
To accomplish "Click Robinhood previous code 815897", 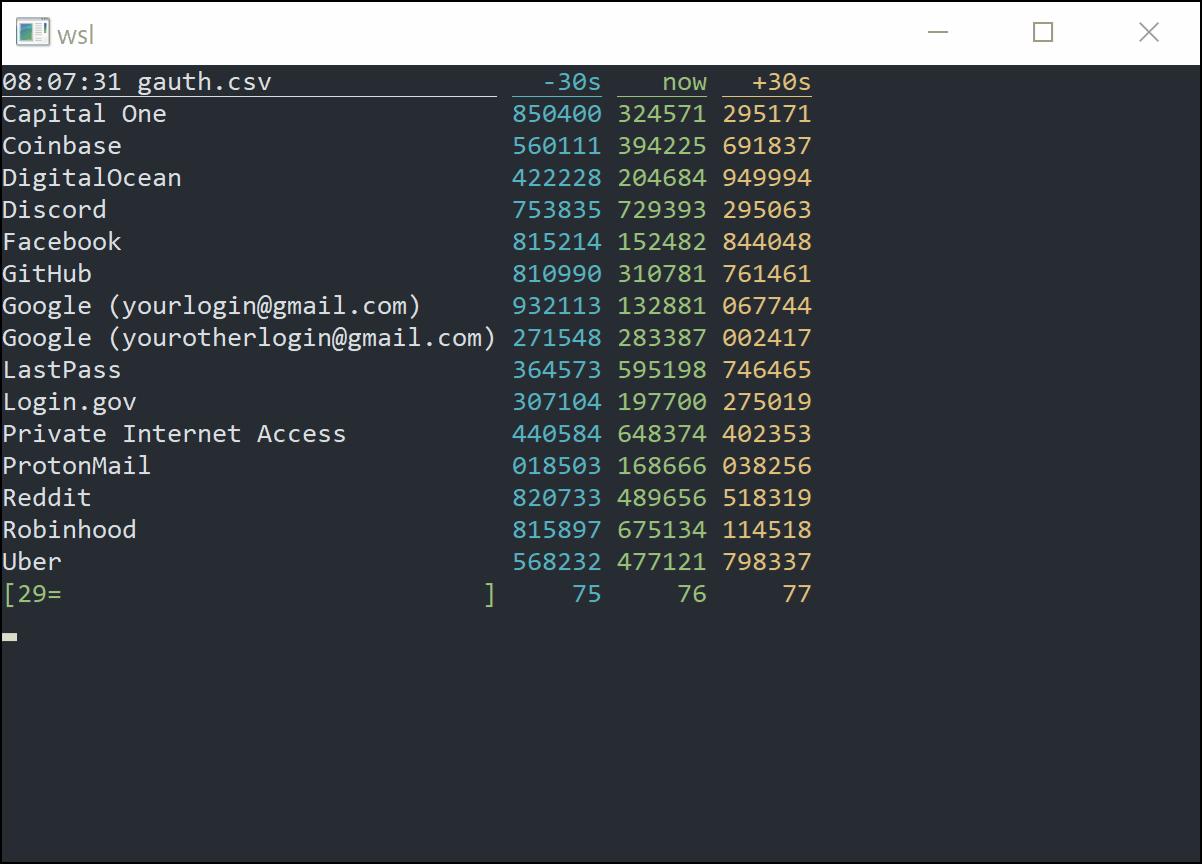I will [x=557, y=530].
